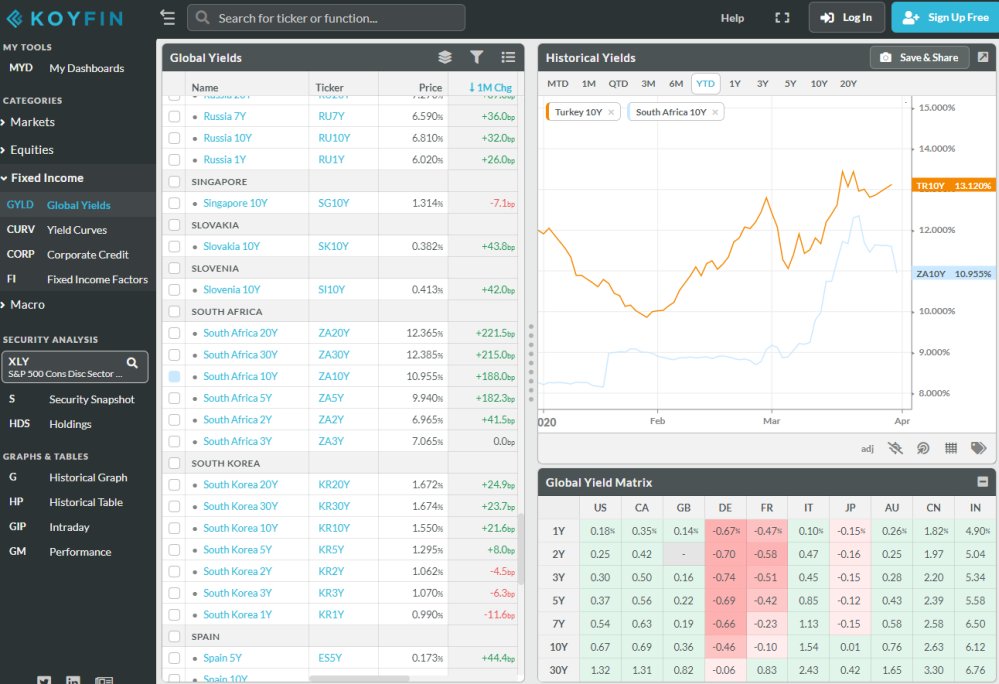Toggle fullscreen mode icon

click(x=782, y=18)
